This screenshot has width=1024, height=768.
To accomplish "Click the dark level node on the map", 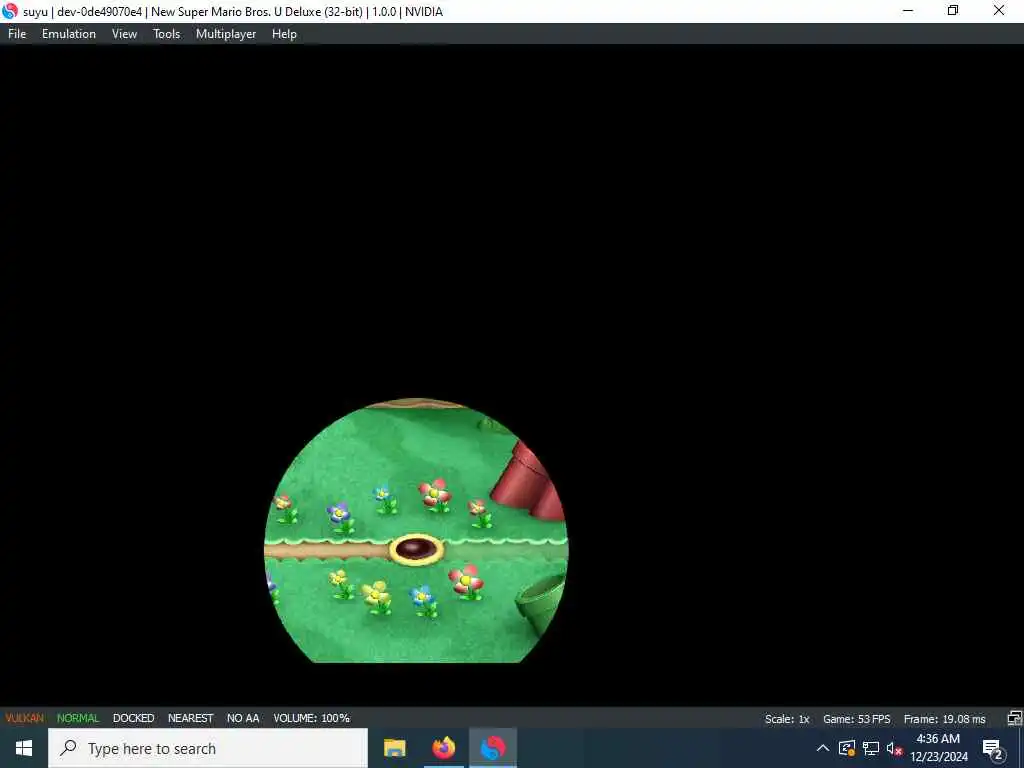I will coord(416,549).
